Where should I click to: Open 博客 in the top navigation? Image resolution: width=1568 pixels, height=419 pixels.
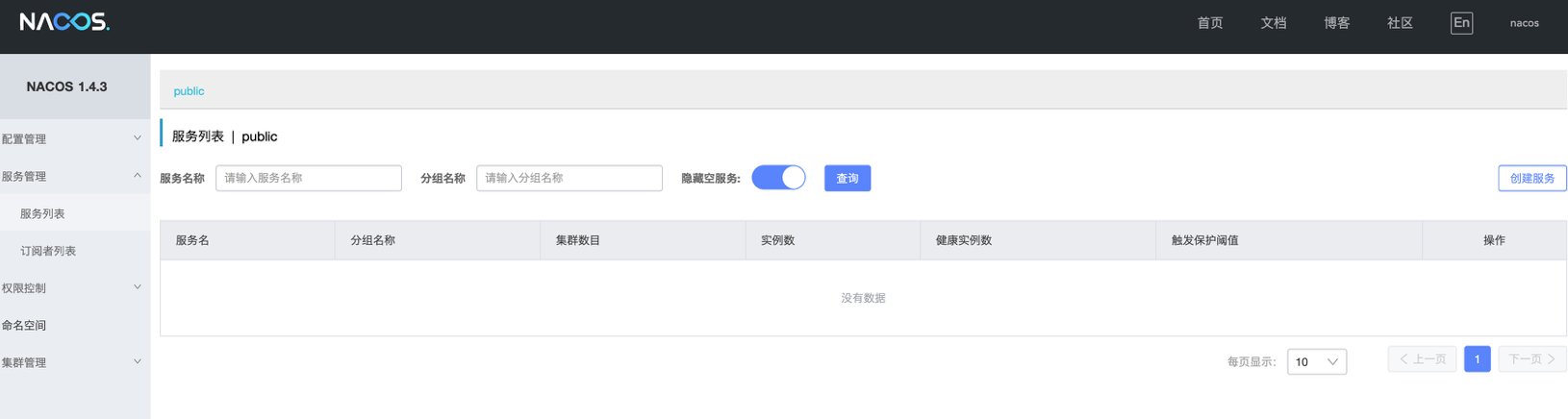1337,23
